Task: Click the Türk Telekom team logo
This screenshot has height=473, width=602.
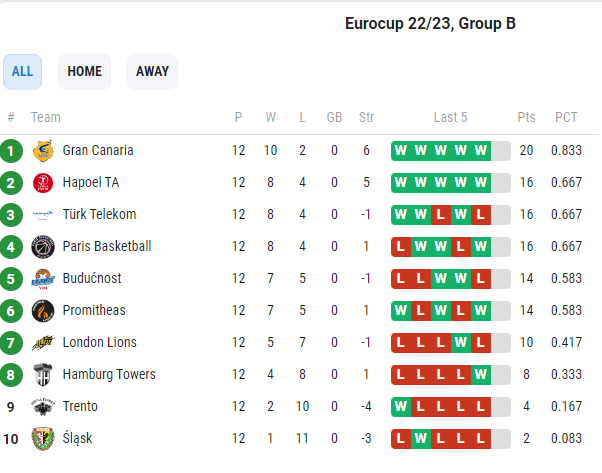Action: (x=42, y=215)
